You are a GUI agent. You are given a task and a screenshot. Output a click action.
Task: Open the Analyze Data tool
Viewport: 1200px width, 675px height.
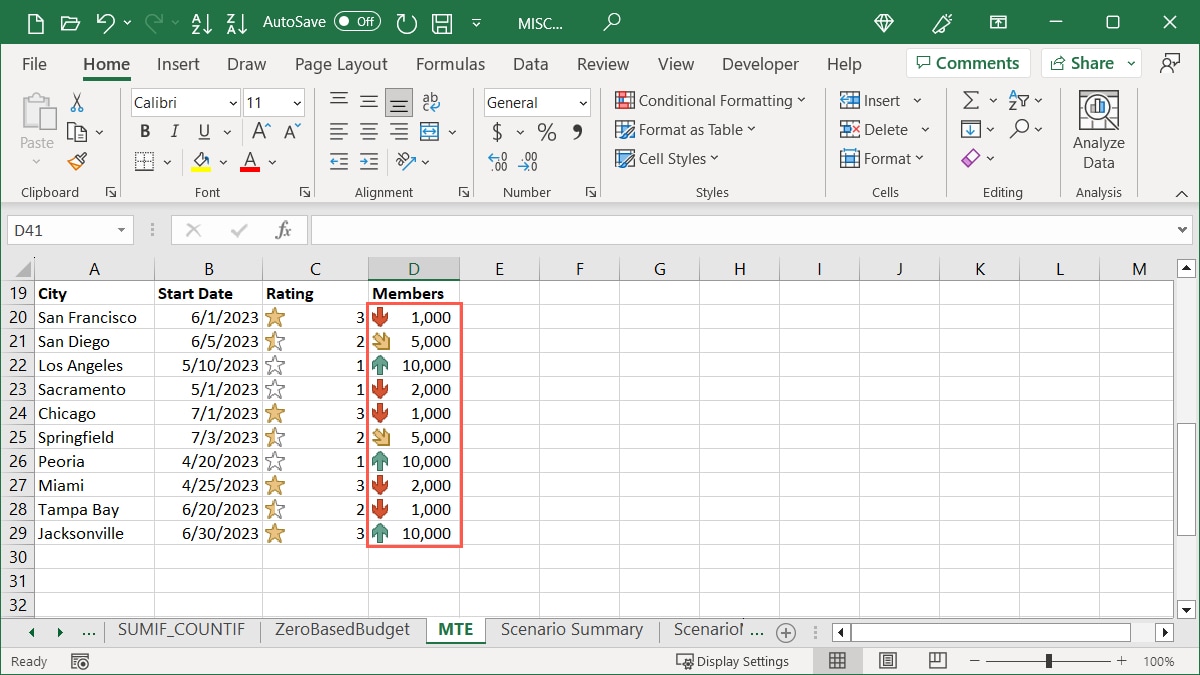pyautogui.click(x=1098, y=126)
